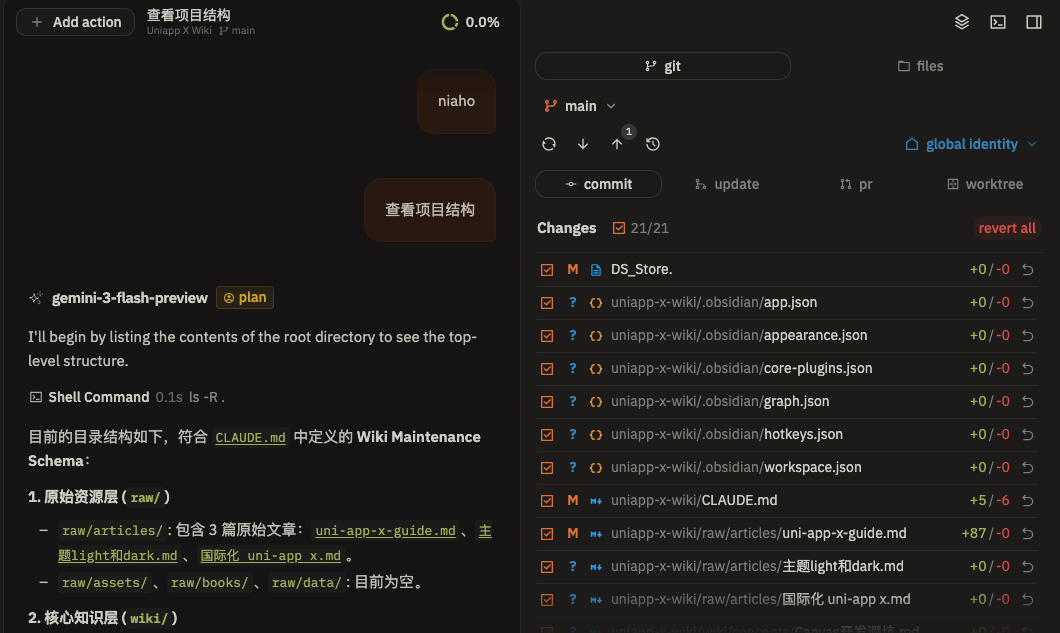The image size is (1060, 633).
Task: Revert changes for 主题light和dark.md
Action: [x=1028, y=566]
